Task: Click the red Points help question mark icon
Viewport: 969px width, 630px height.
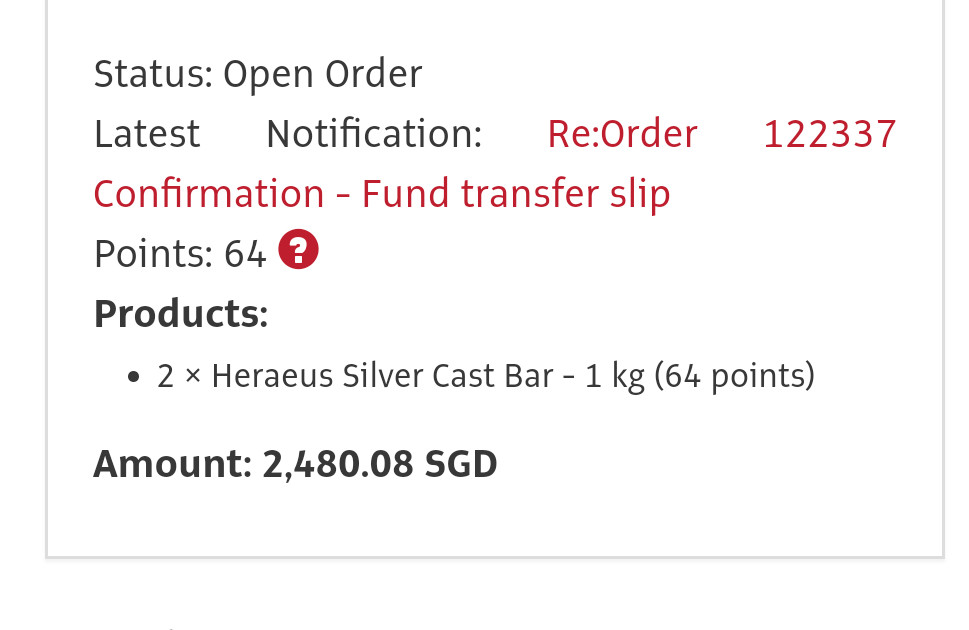Action: tap(298, 250)
